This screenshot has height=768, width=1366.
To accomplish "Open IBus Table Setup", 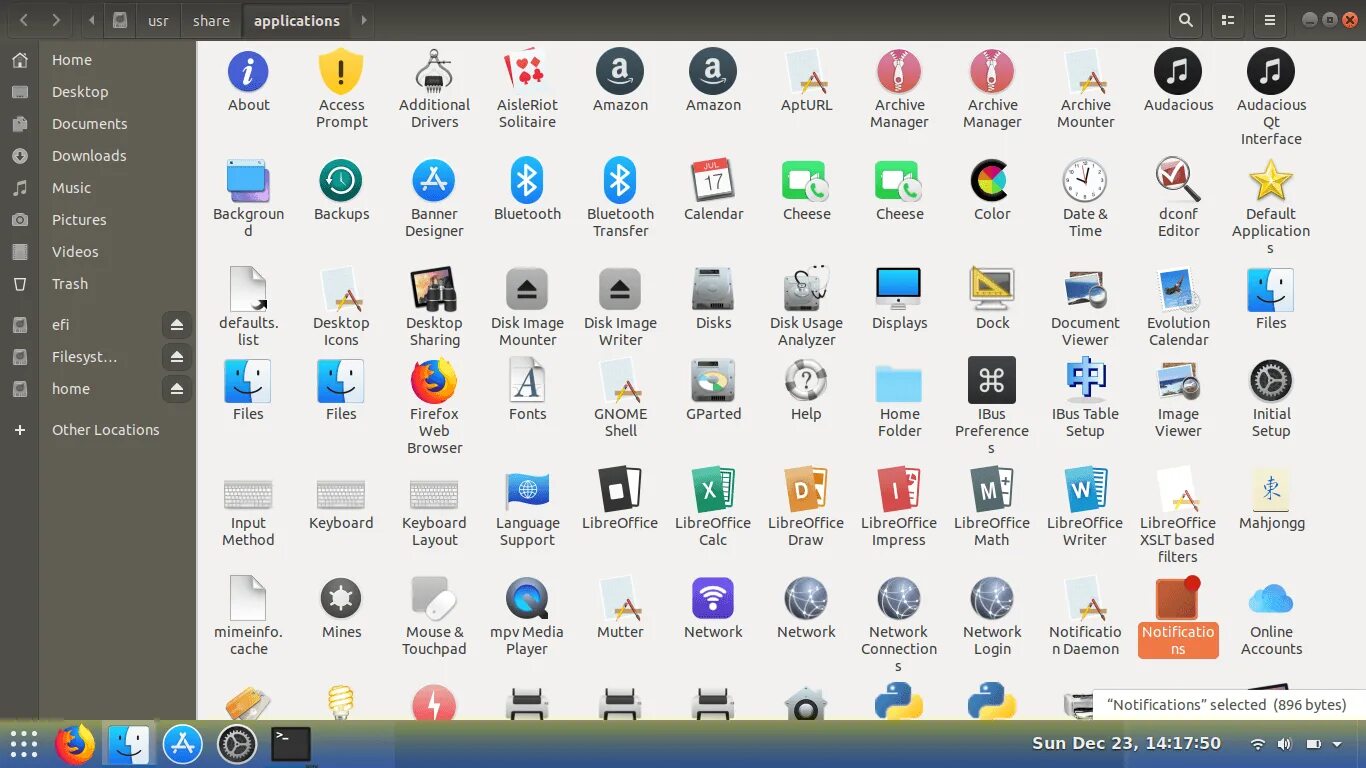I will point(1085,381).
